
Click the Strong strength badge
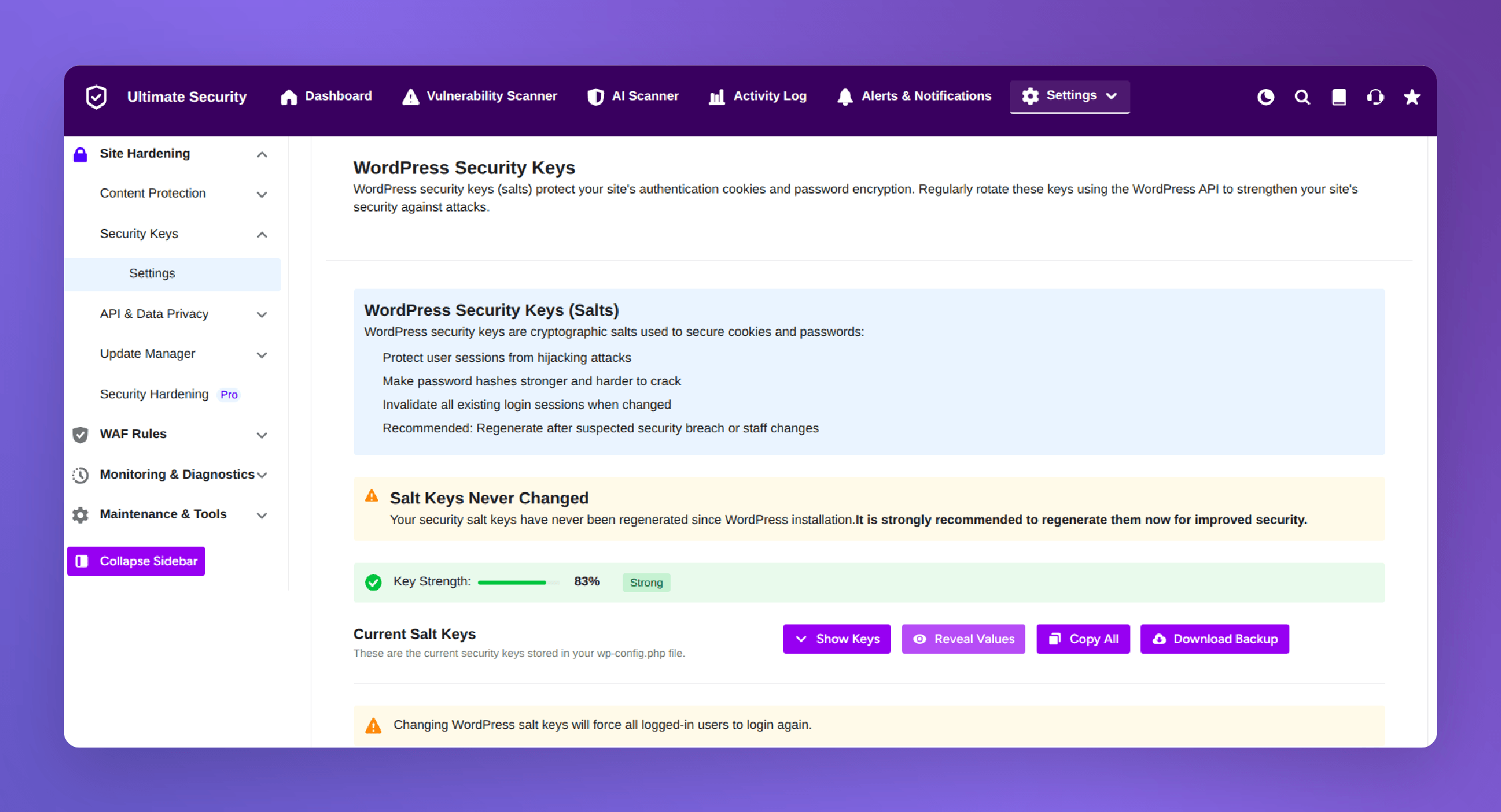(647, 583)
